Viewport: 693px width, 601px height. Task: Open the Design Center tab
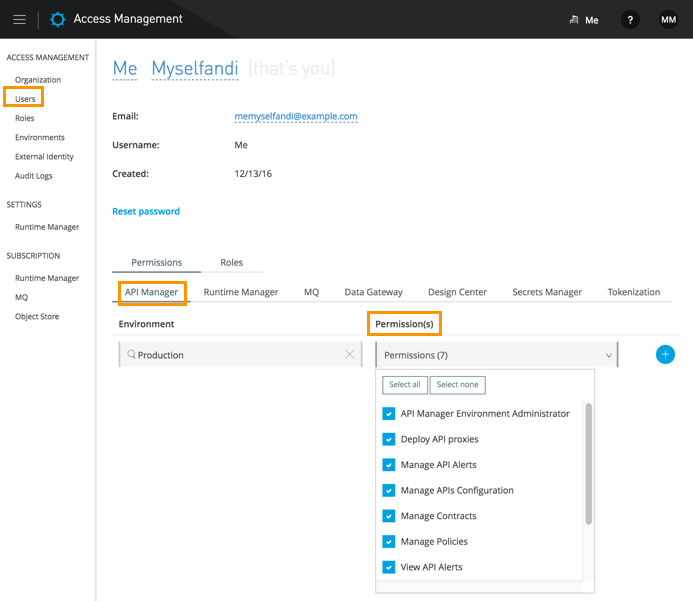(x=457, y=292)
